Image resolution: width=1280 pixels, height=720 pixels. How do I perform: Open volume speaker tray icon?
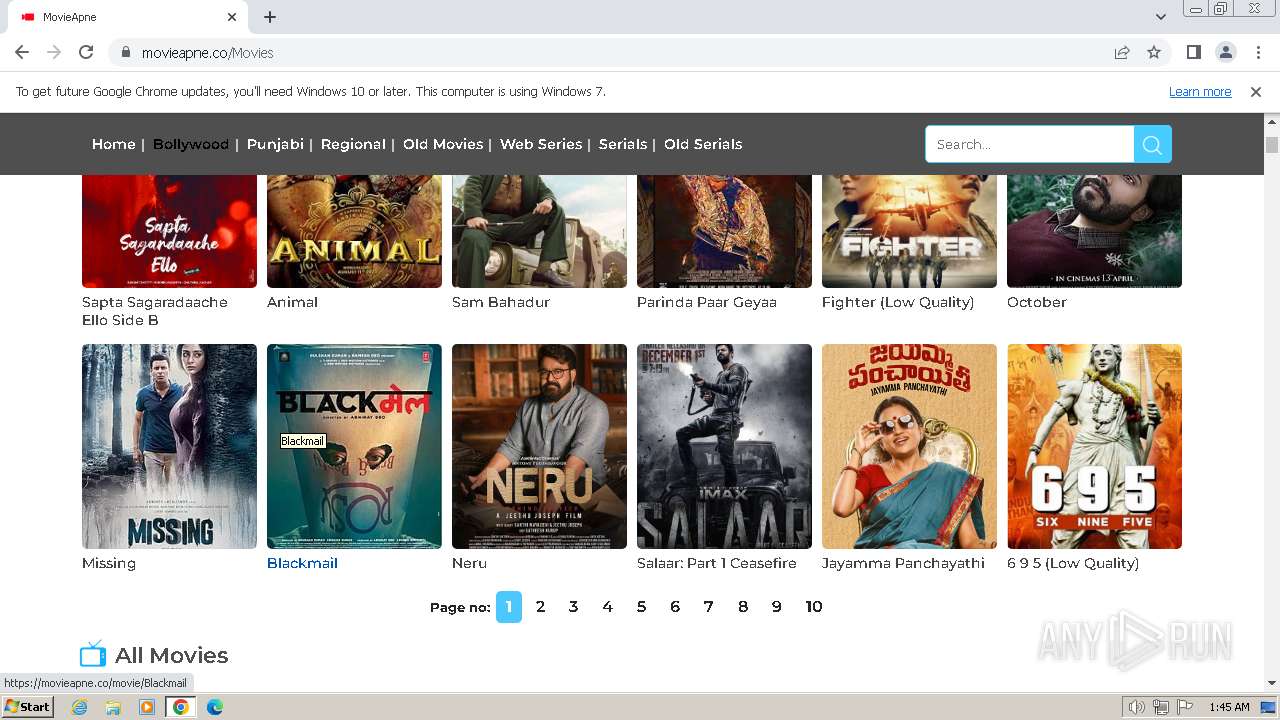1136,707
